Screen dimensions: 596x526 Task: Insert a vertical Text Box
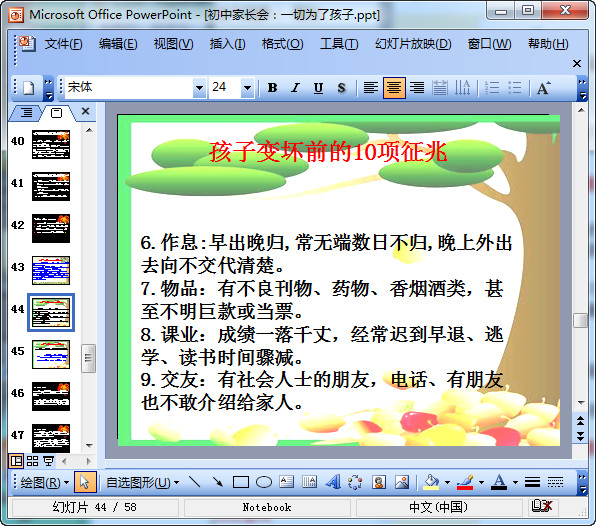[309, 482]
